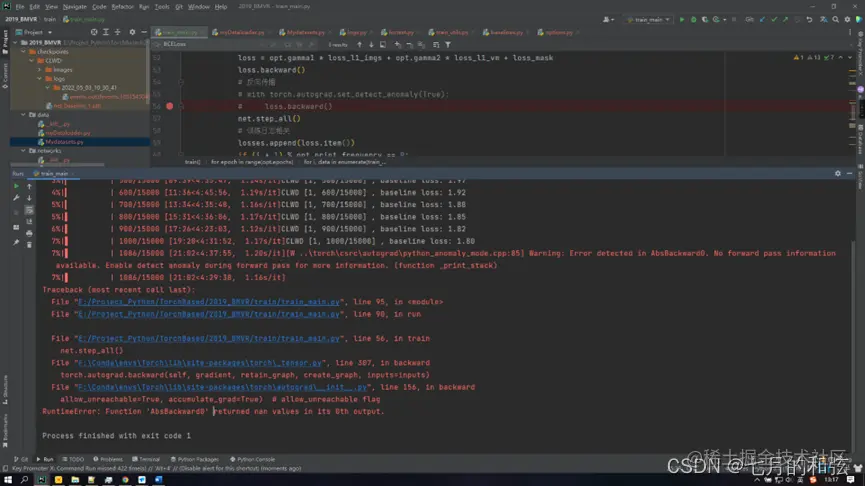Push commits with green arrow icon

click(x=786, y=19)
